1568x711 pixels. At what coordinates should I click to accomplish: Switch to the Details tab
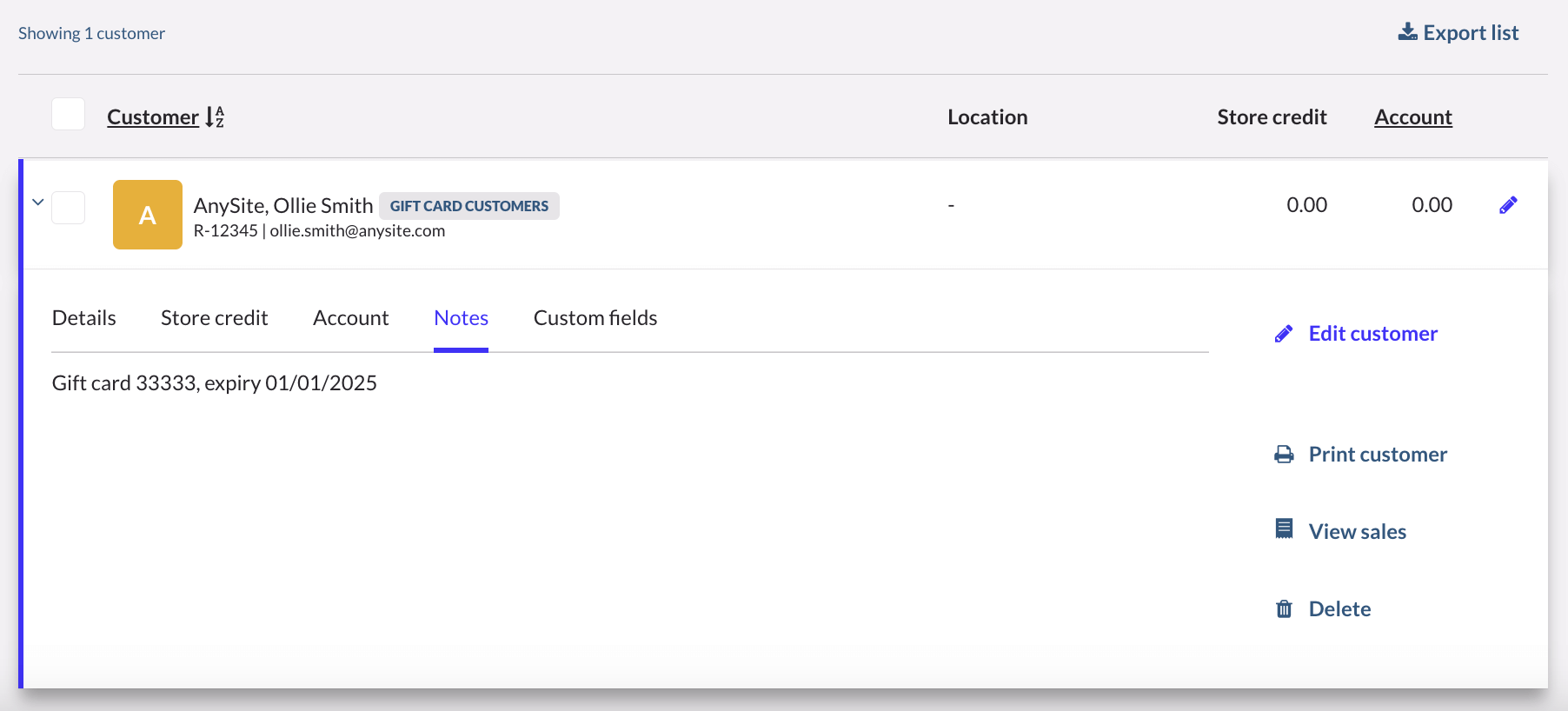click(84, 318)
